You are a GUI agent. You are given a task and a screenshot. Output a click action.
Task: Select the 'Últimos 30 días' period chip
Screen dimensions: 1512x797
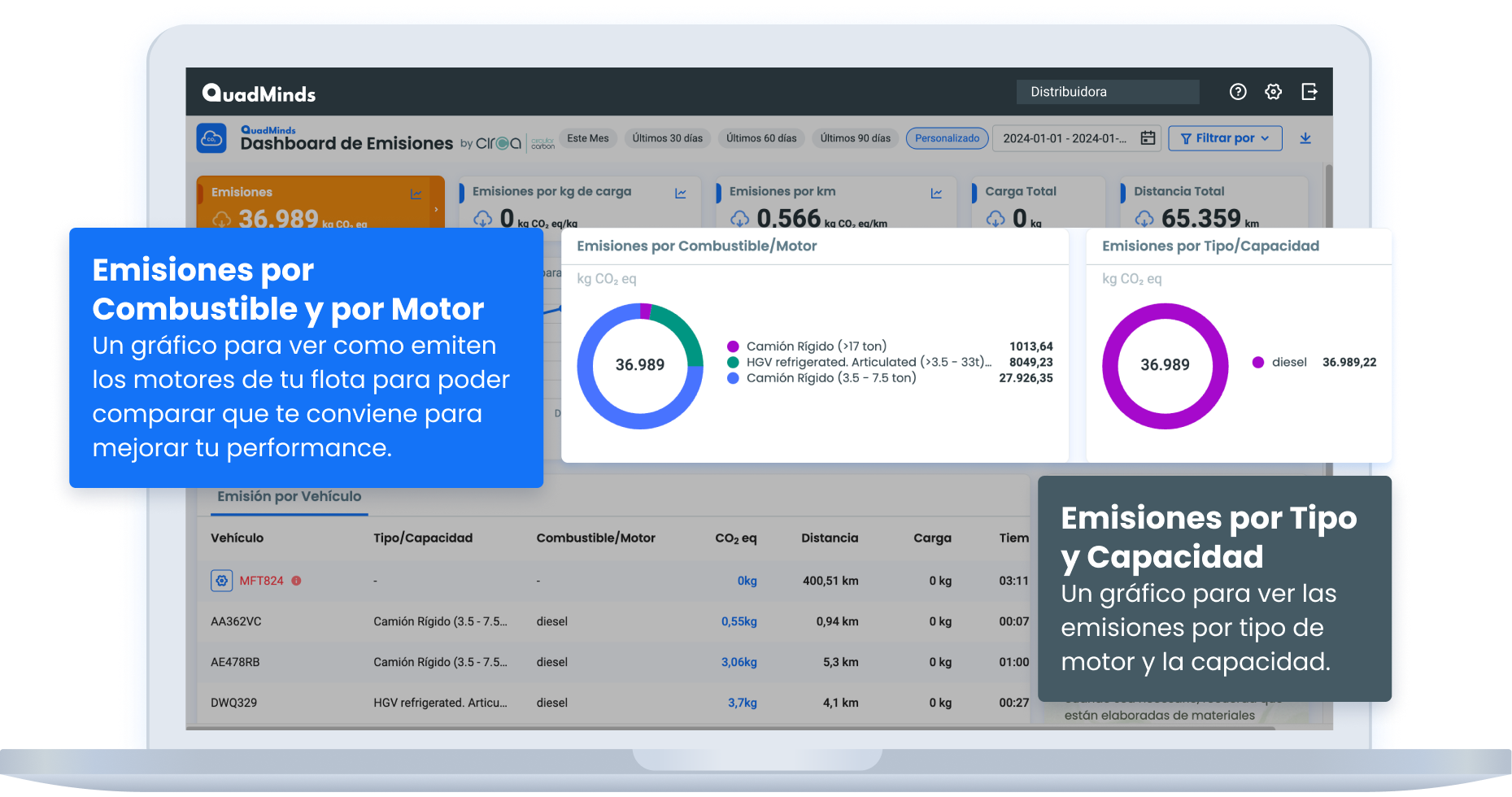[667, 138]
